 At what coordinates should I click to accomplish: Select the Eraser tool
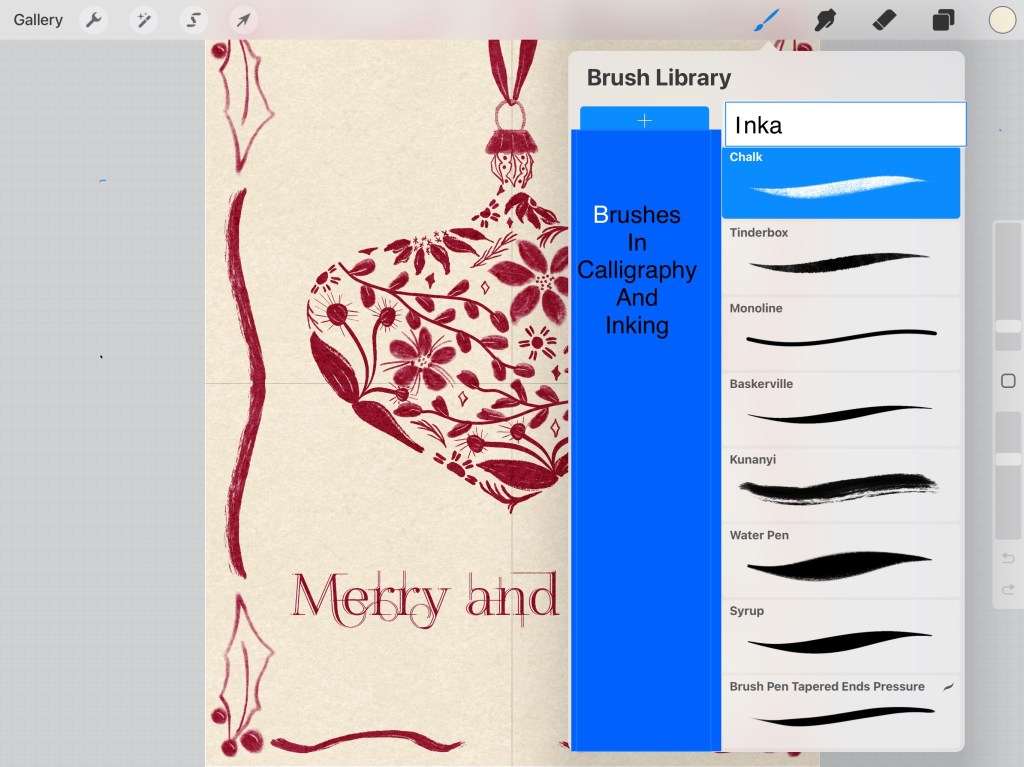884,20
